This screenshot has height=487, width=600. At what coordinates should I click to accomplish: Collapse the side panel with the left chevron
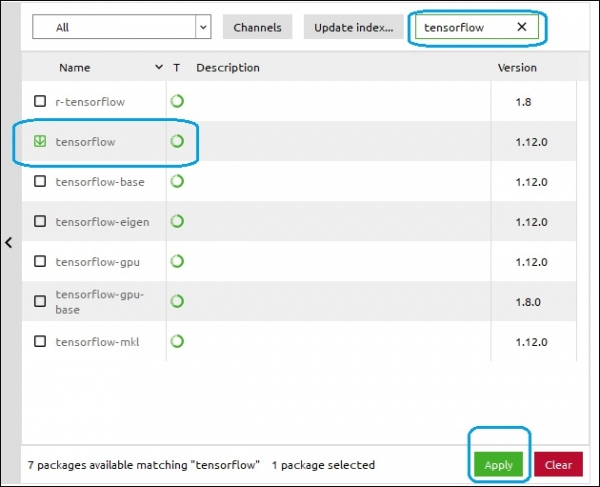point(8,242)
